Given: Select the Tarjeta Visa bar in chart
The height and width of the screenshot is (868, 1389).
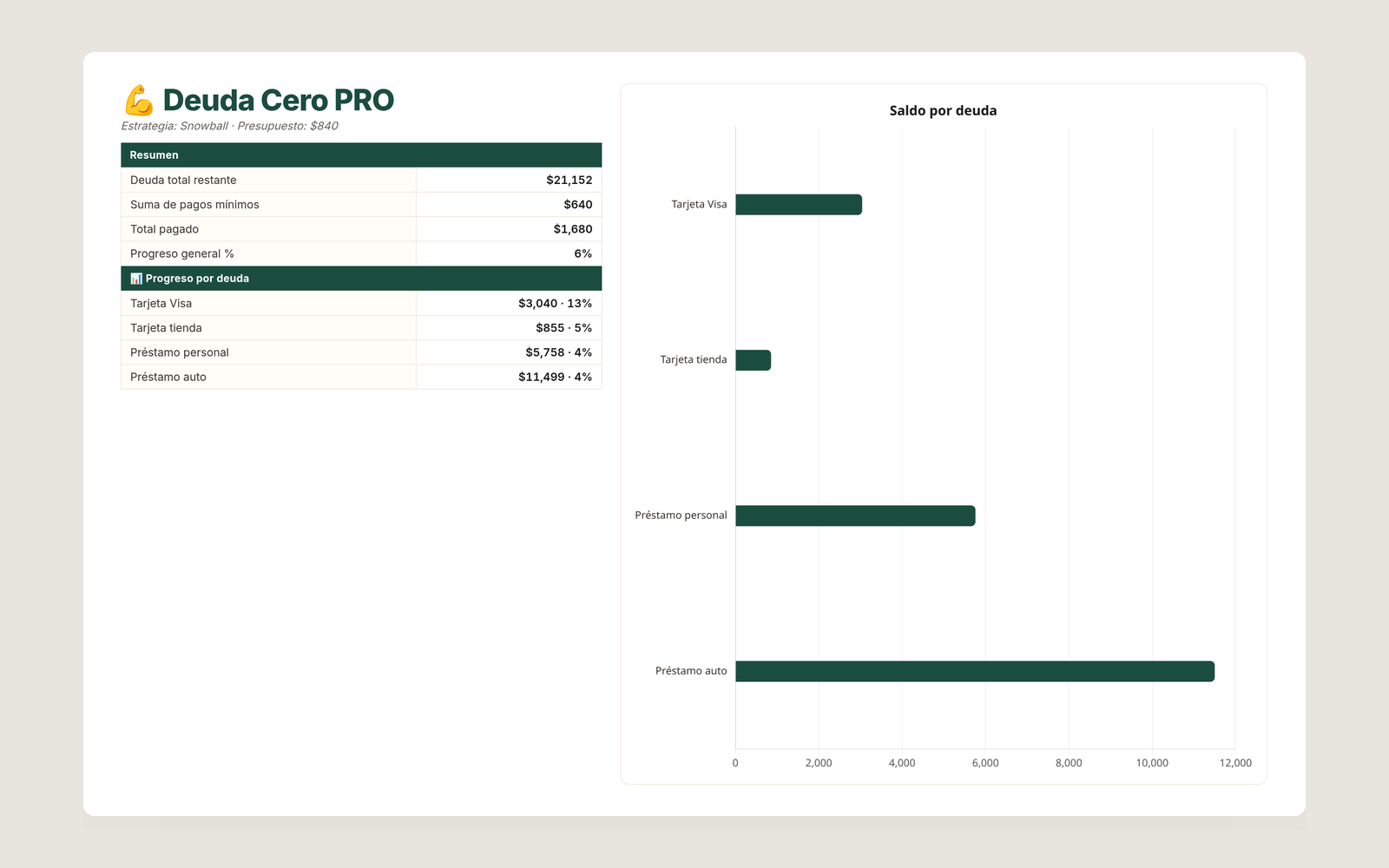Looking at the screenshot, I should (x=799, y=205).
